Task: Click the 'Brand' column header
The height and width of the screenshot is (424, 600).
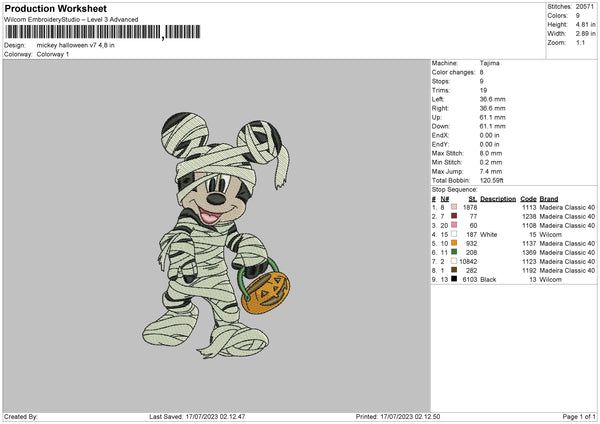Action: pyautogui.click(x=549, y=199)
